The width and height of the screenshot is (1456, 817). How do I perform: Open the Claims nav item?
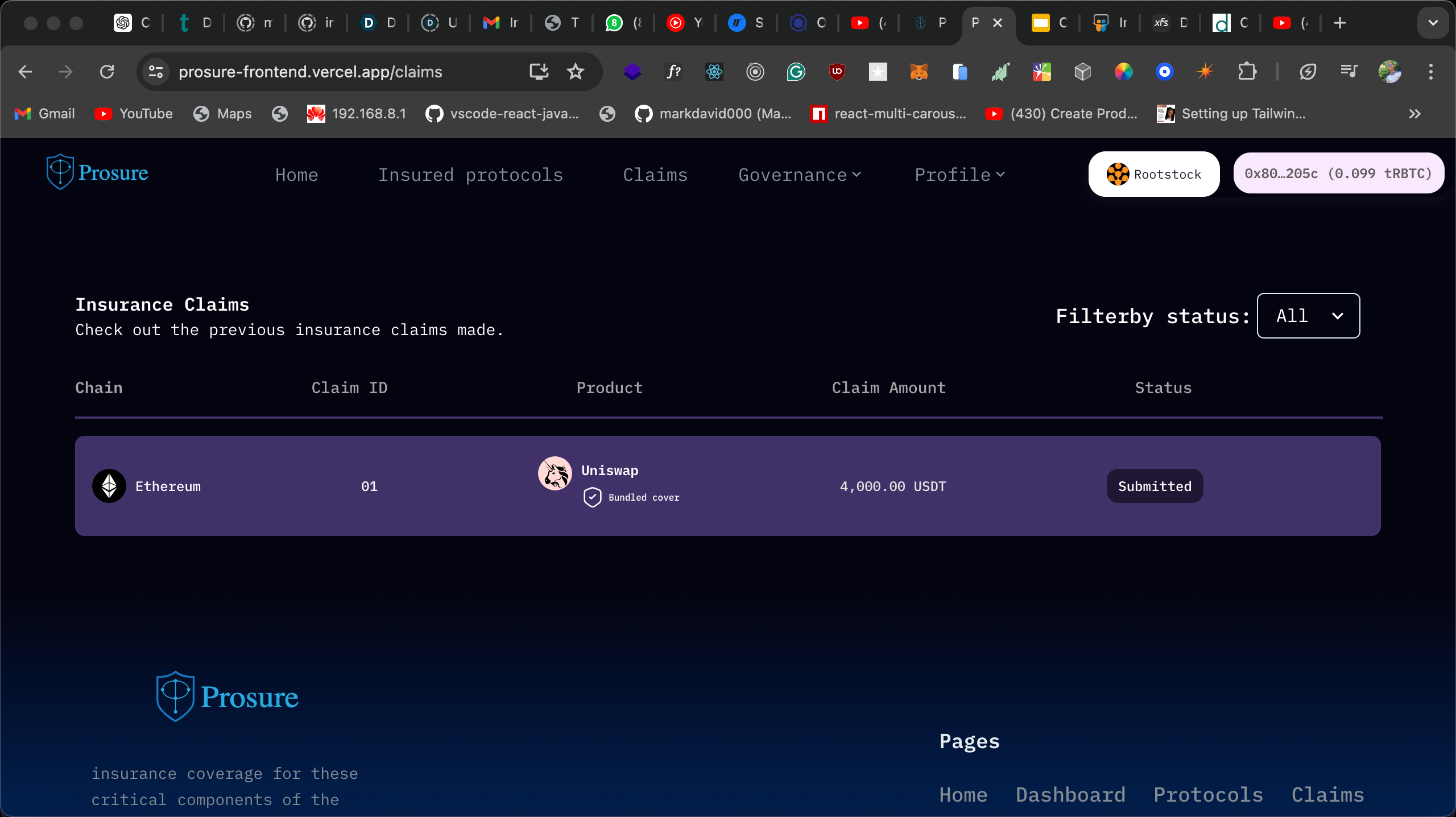655,175
